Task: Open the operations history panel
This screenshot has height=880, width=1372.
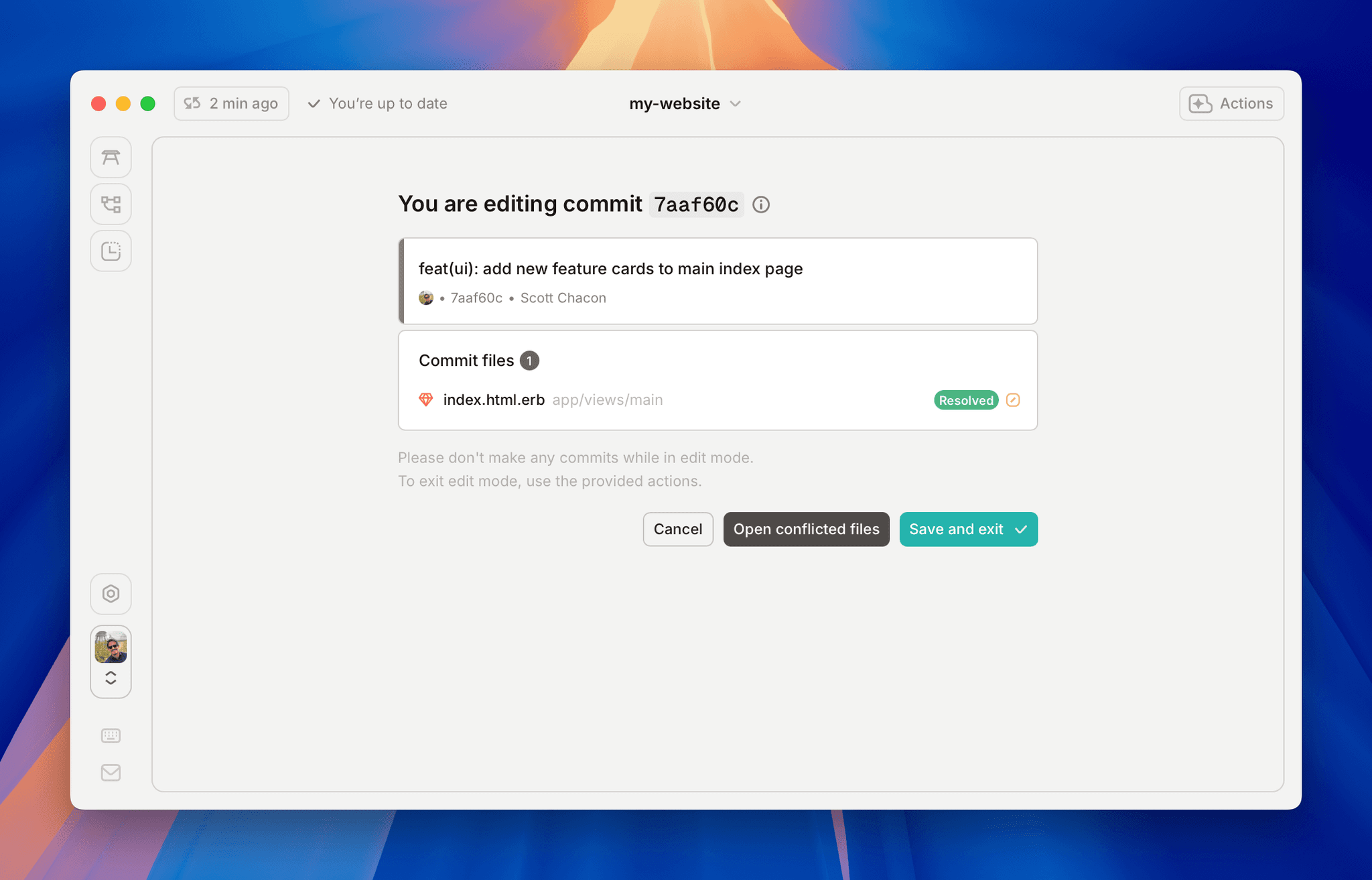Action: click(111, 251)
